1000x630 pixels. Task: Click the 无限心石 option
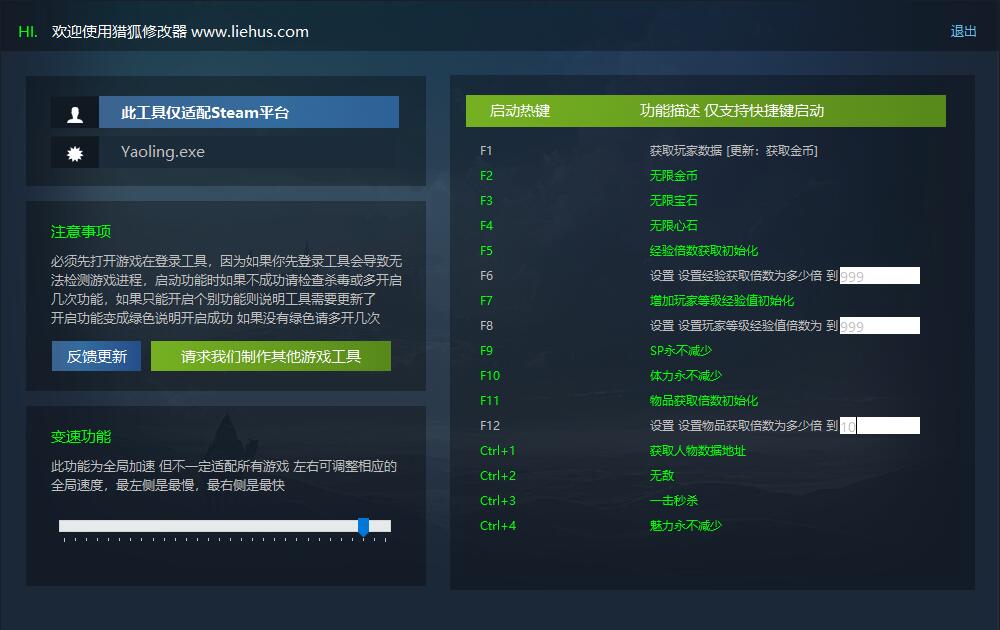tap(673, 225)
